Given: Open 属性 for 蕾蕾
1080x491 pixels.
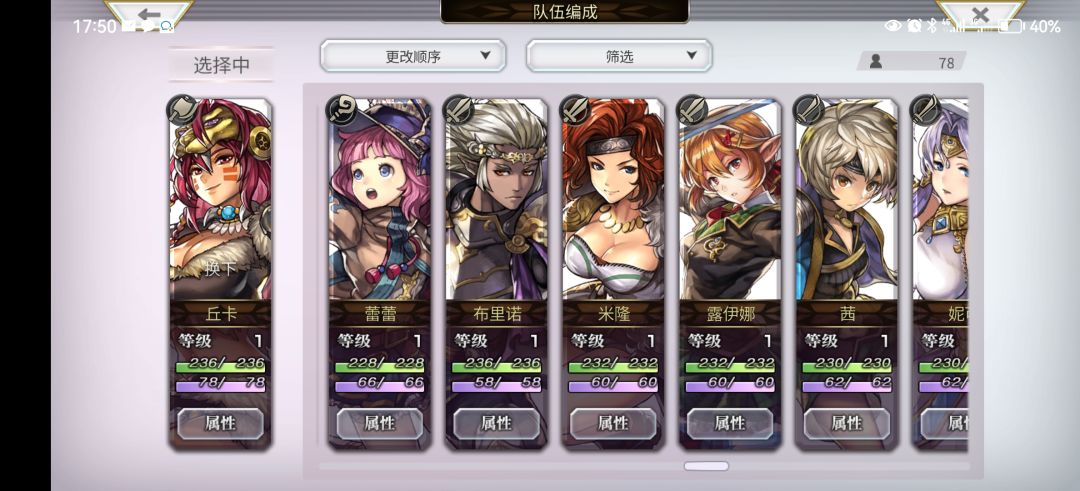Looking at the screenshot, I should pyautogui.click(x=380, y=424).
